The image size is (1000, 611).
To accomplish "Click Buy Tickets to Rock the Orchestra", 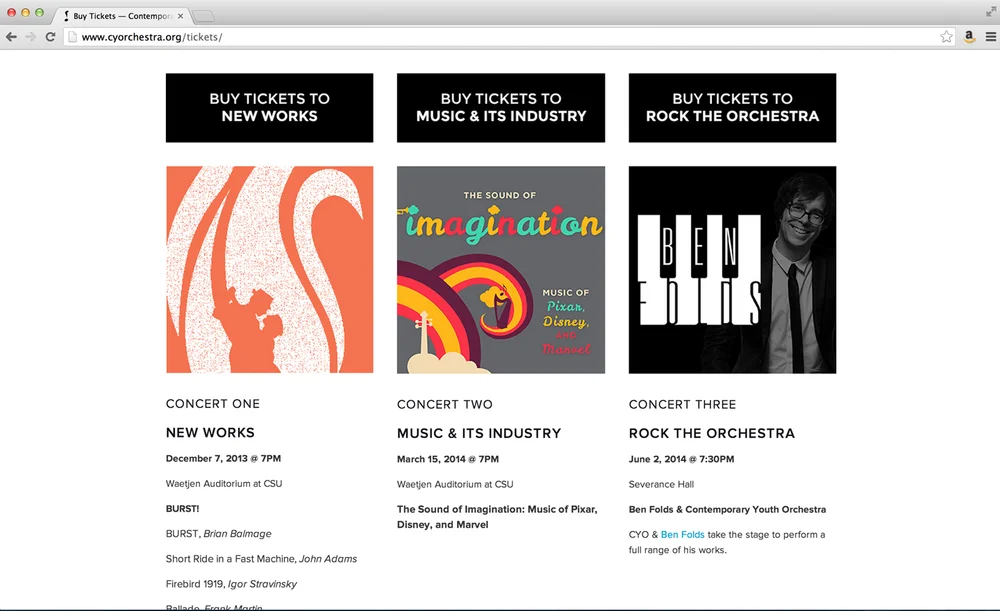I will pyautogui.click(x=732, y=108).
